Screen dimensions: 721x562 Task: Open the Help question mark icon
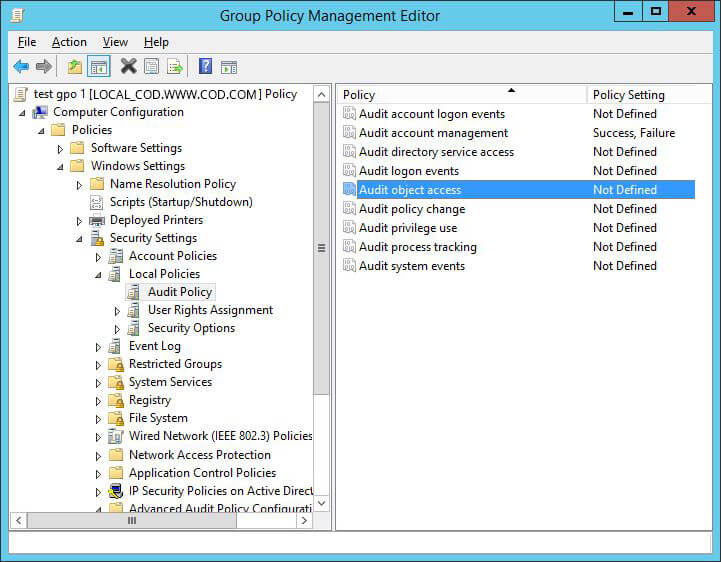tap(205, 66)
